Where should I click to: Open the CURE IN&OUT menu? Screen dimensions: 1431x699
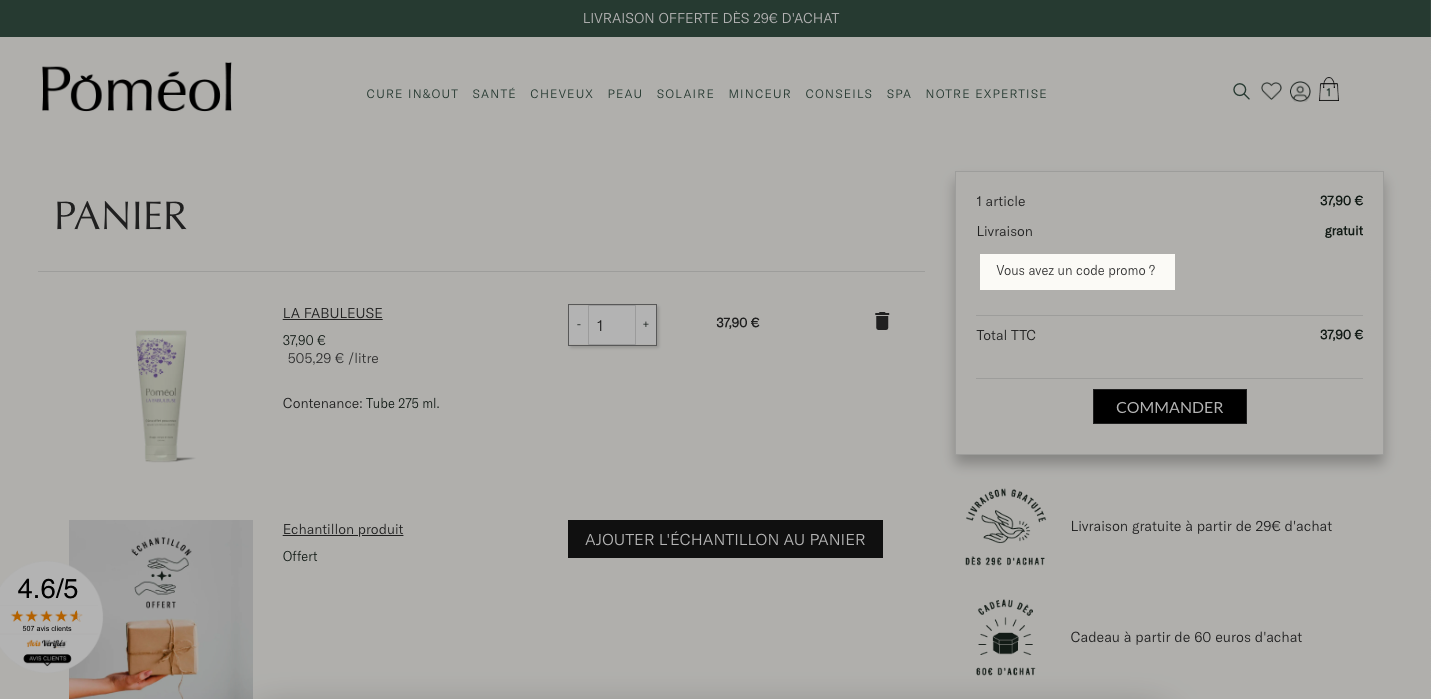click(412, 94)
